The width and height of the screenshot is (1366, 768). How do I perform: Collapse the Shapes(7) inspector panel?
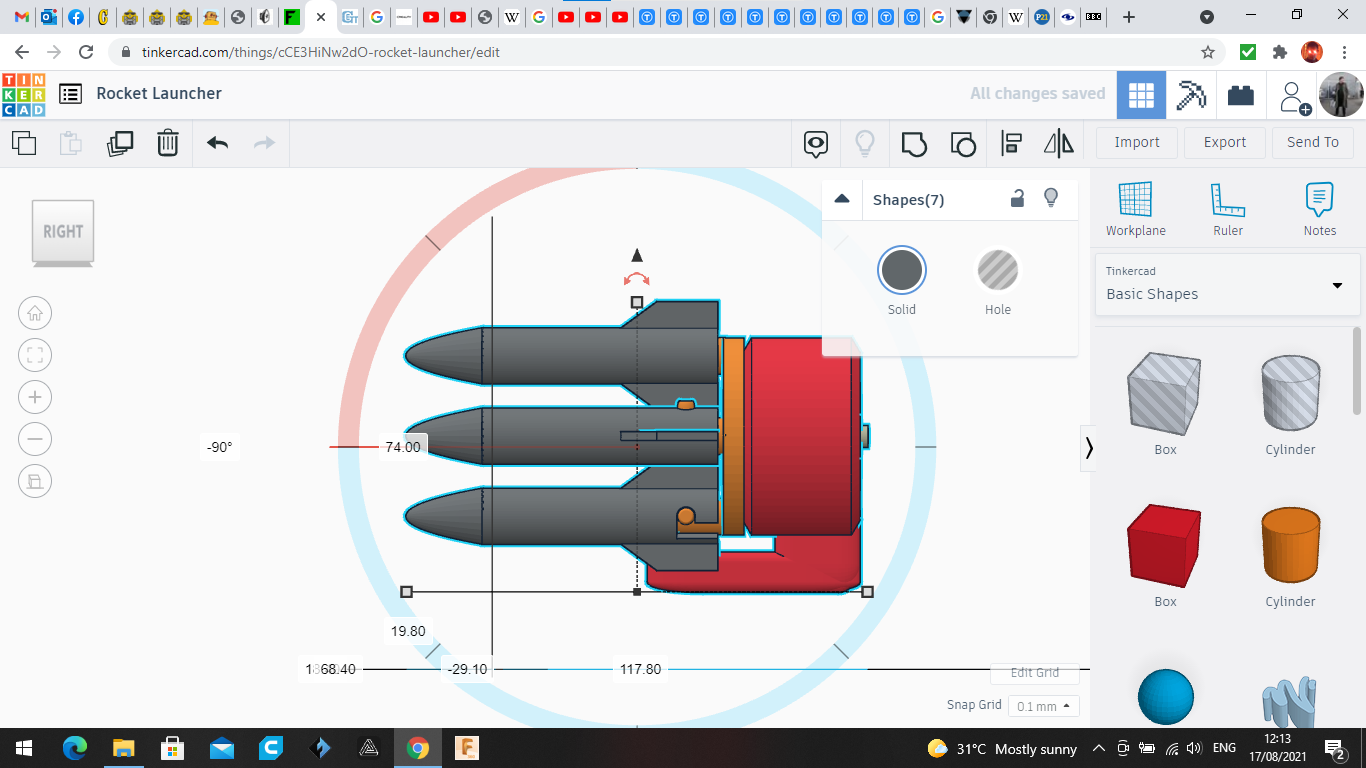tap(842, 199)
